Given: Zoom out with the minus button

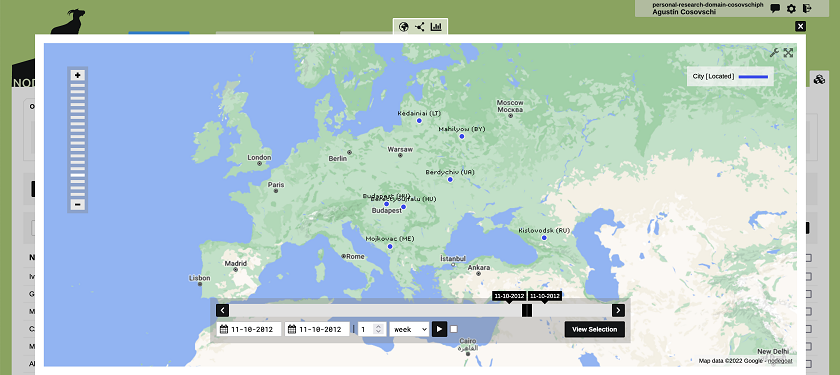Looking at the screenshot, I should 78,205.
